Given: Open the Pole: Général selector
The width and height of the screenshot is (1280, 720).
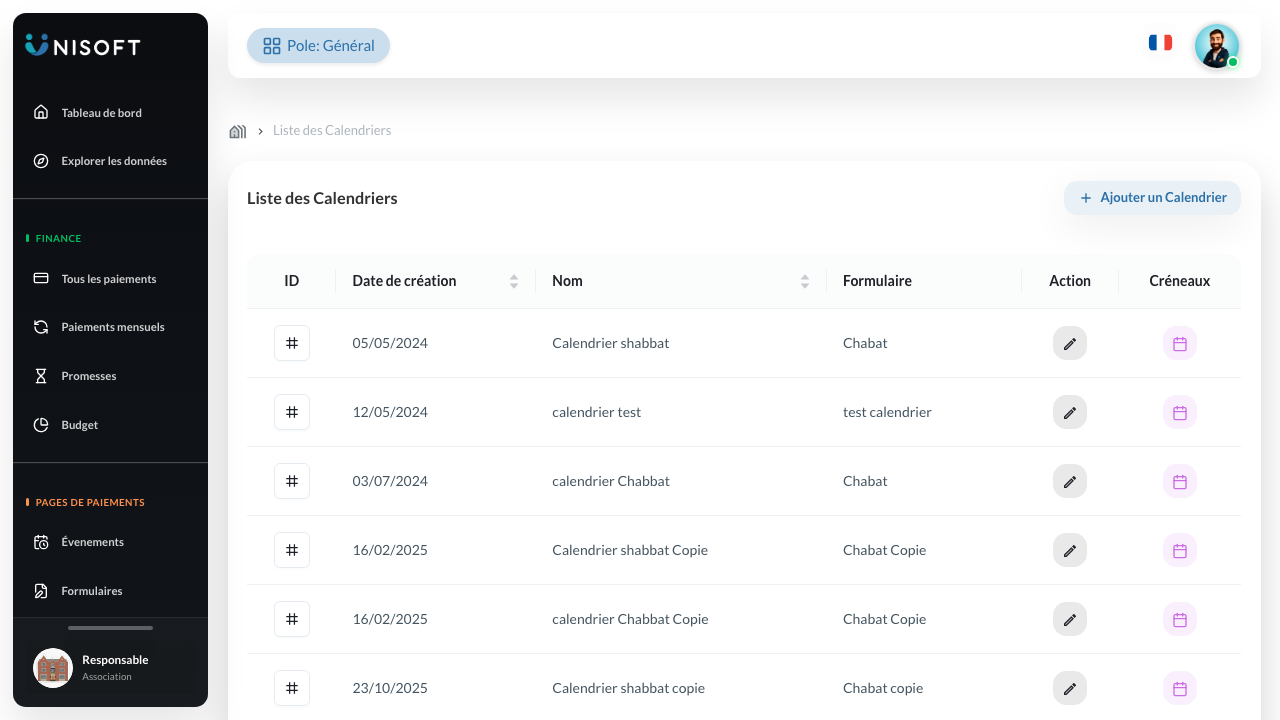Looking at the screenshot, I should tap(318, 46).
